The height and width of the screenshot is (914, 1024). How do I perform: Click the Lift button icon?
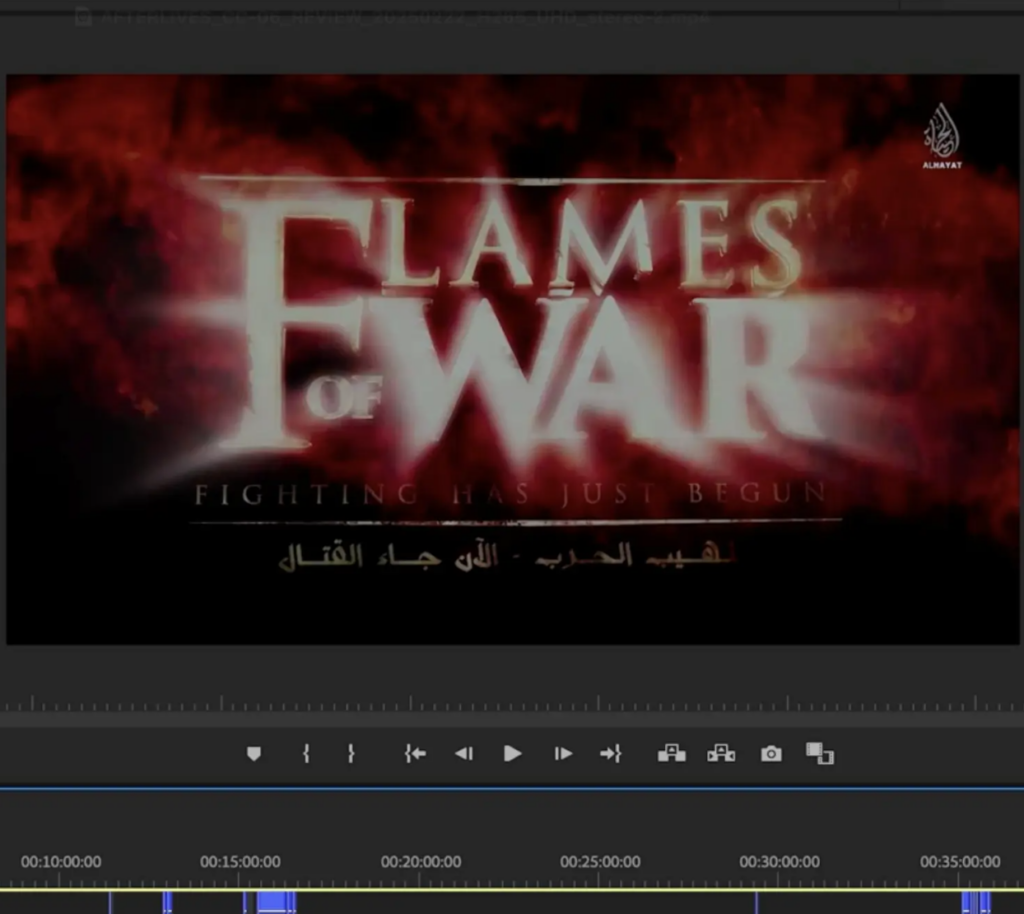tap(671, 754)
